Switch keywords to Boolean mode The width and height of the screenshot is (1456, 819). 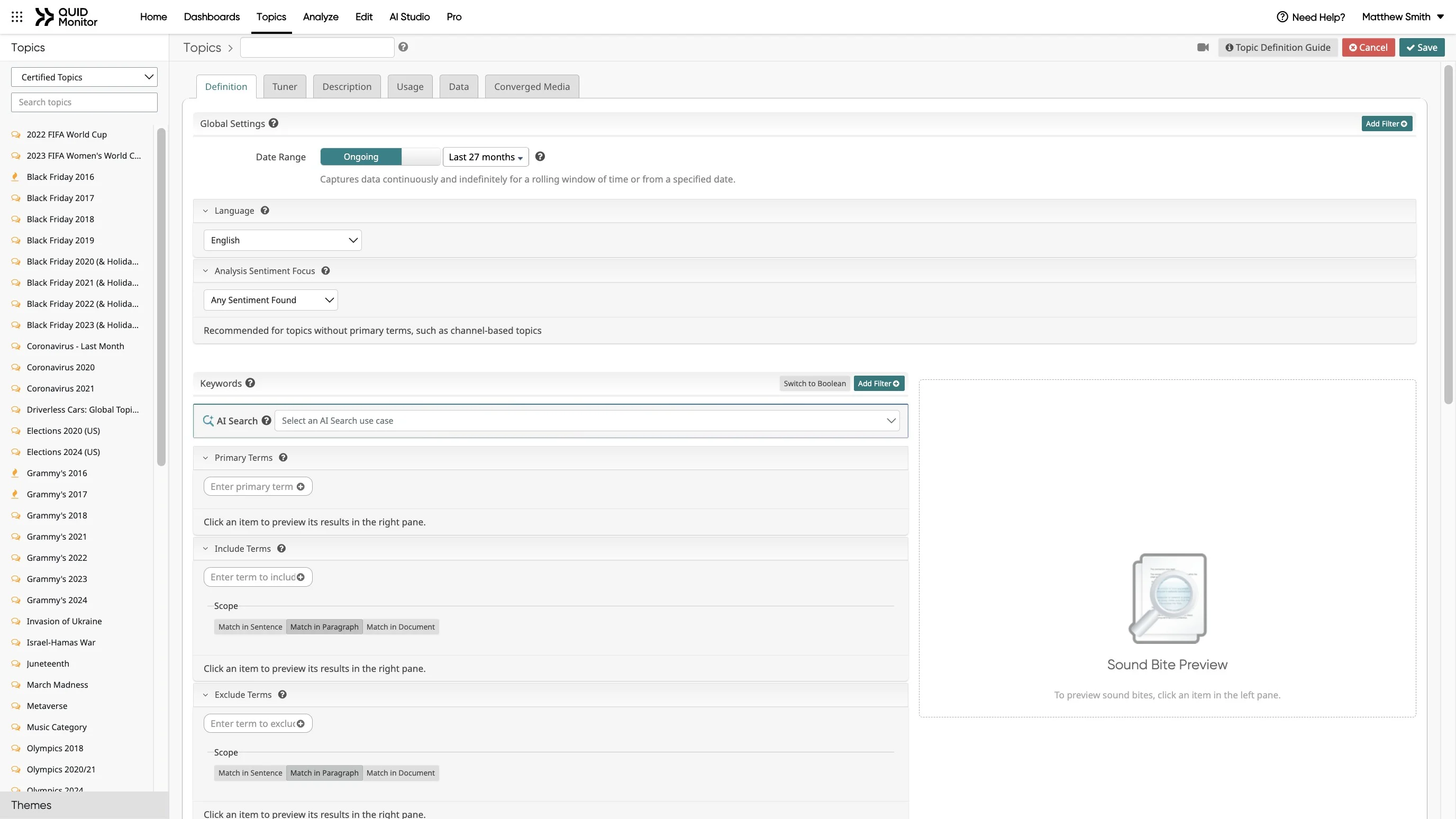click(x=814, y=383)
